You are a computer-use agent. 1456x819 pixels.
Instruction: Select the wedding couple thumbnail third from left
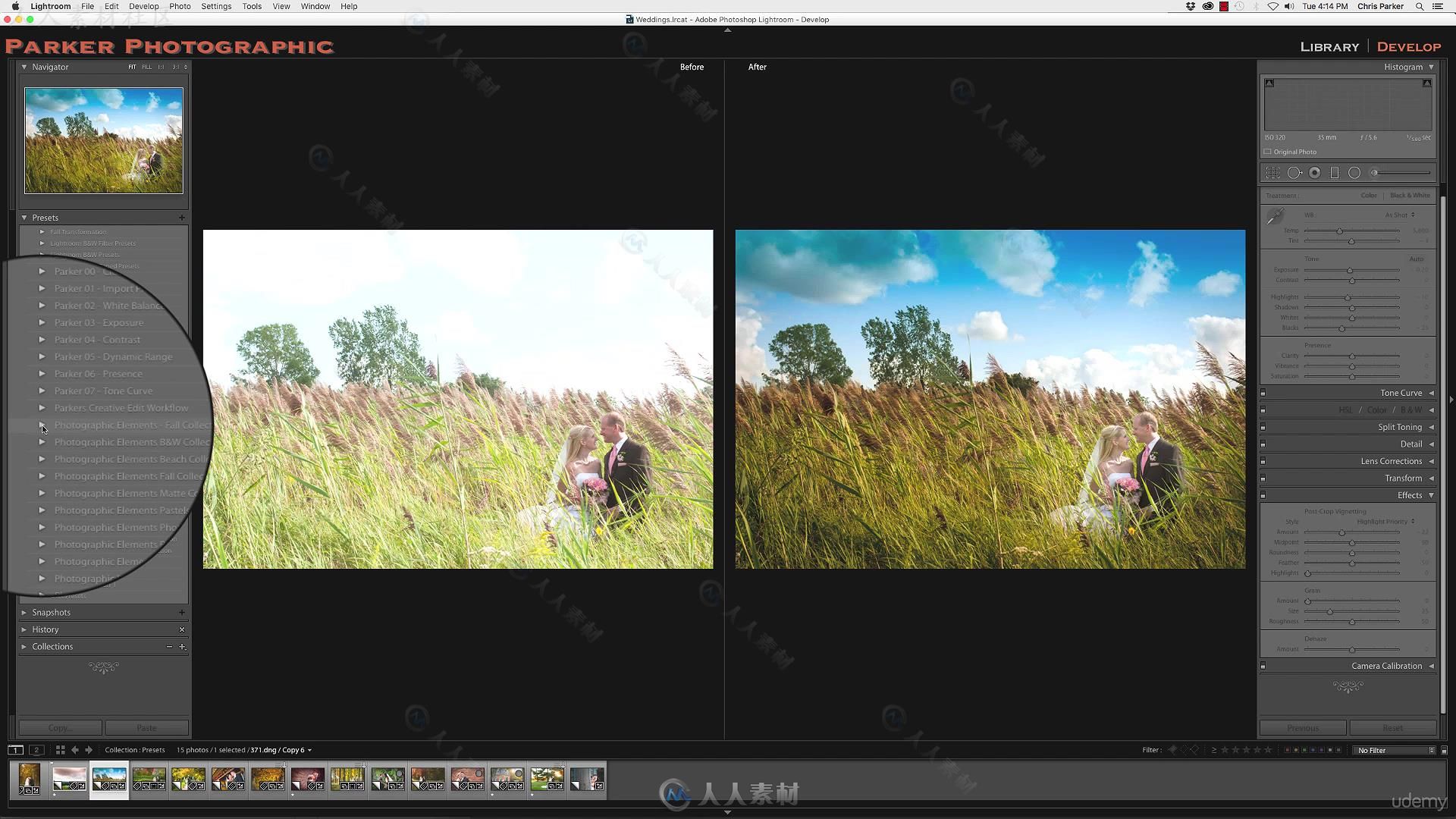pyautogui.click(x=108, y=778)
